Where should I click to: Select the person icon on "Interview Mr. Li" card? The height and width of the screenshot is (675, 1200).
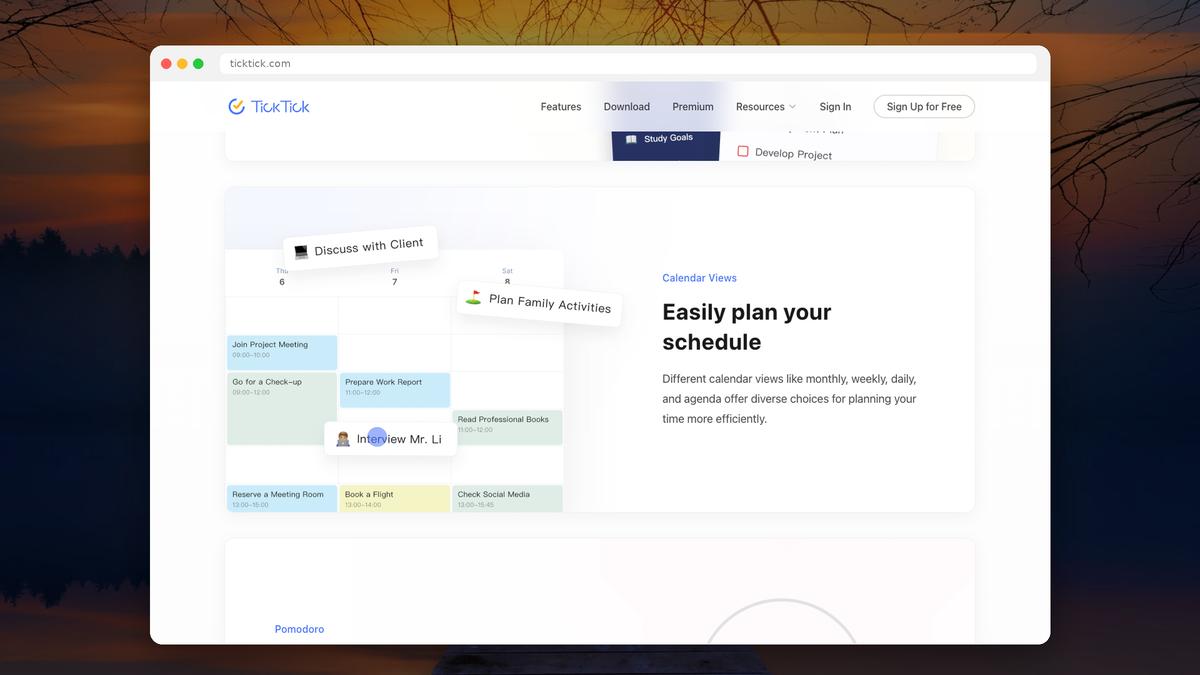pyautogui.click(x=342, y=438)
